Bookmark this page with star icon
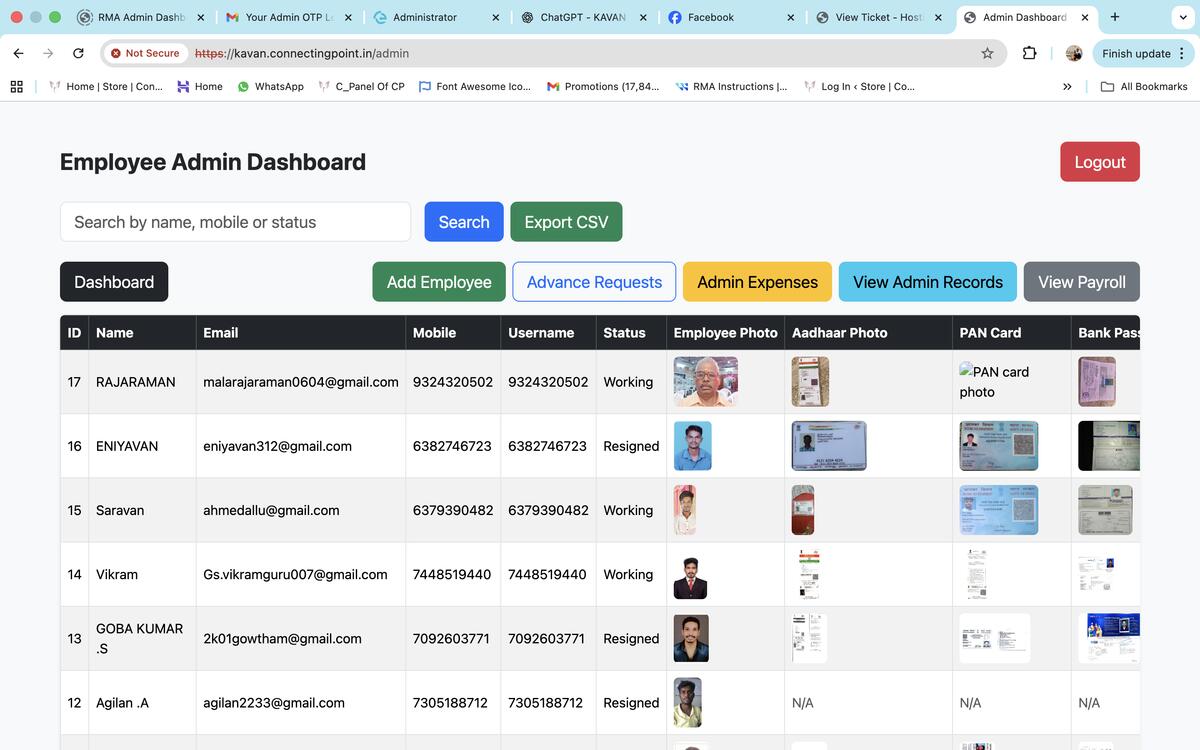The width and height of the screenshot is (1200, 750). pos(987,53)
